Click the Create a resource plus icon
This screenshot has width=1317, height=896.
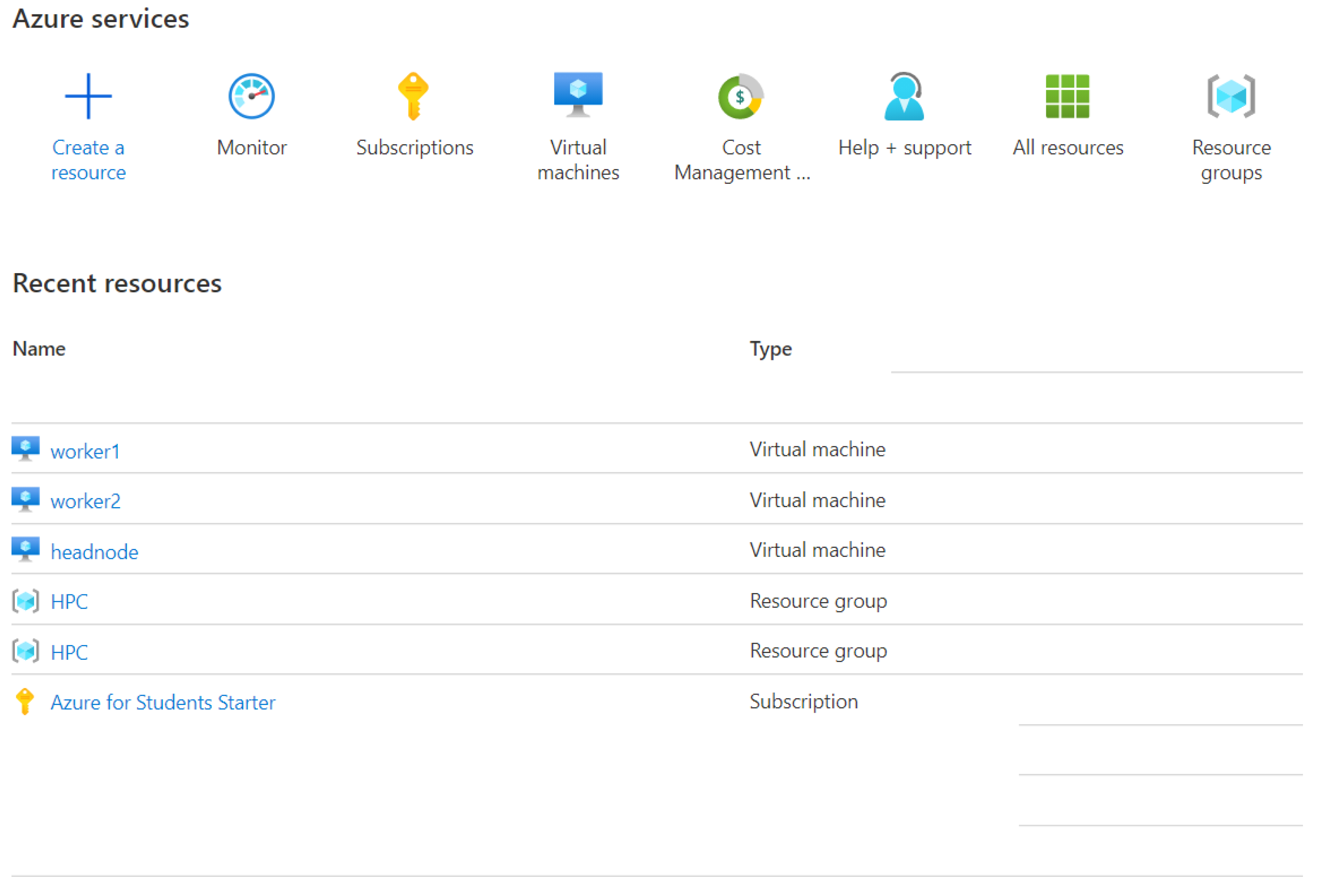point(88,96)
